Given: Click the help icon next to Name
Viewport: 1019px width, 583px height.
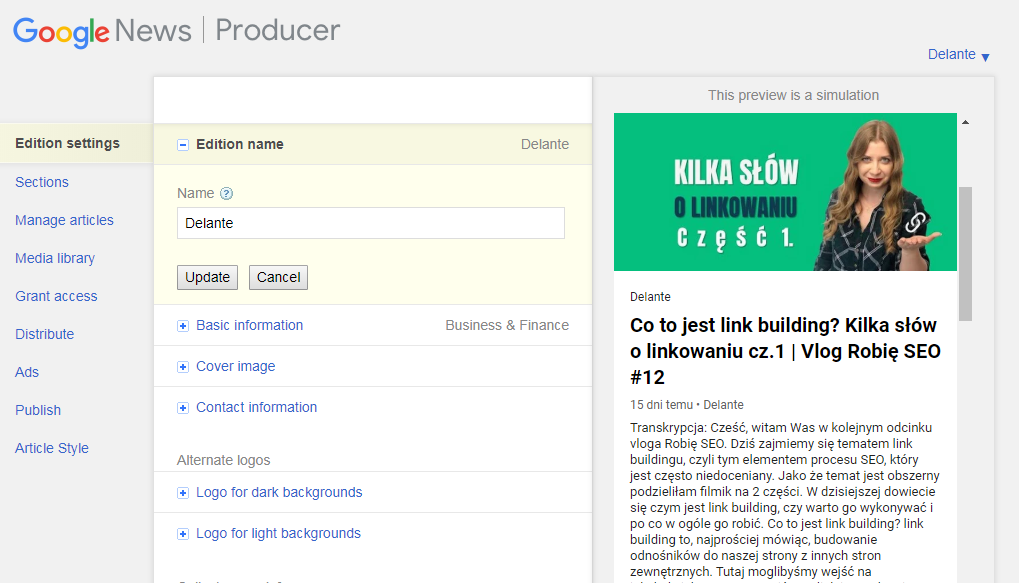Looking at the screenshot, I should click(x=226, y=194).
